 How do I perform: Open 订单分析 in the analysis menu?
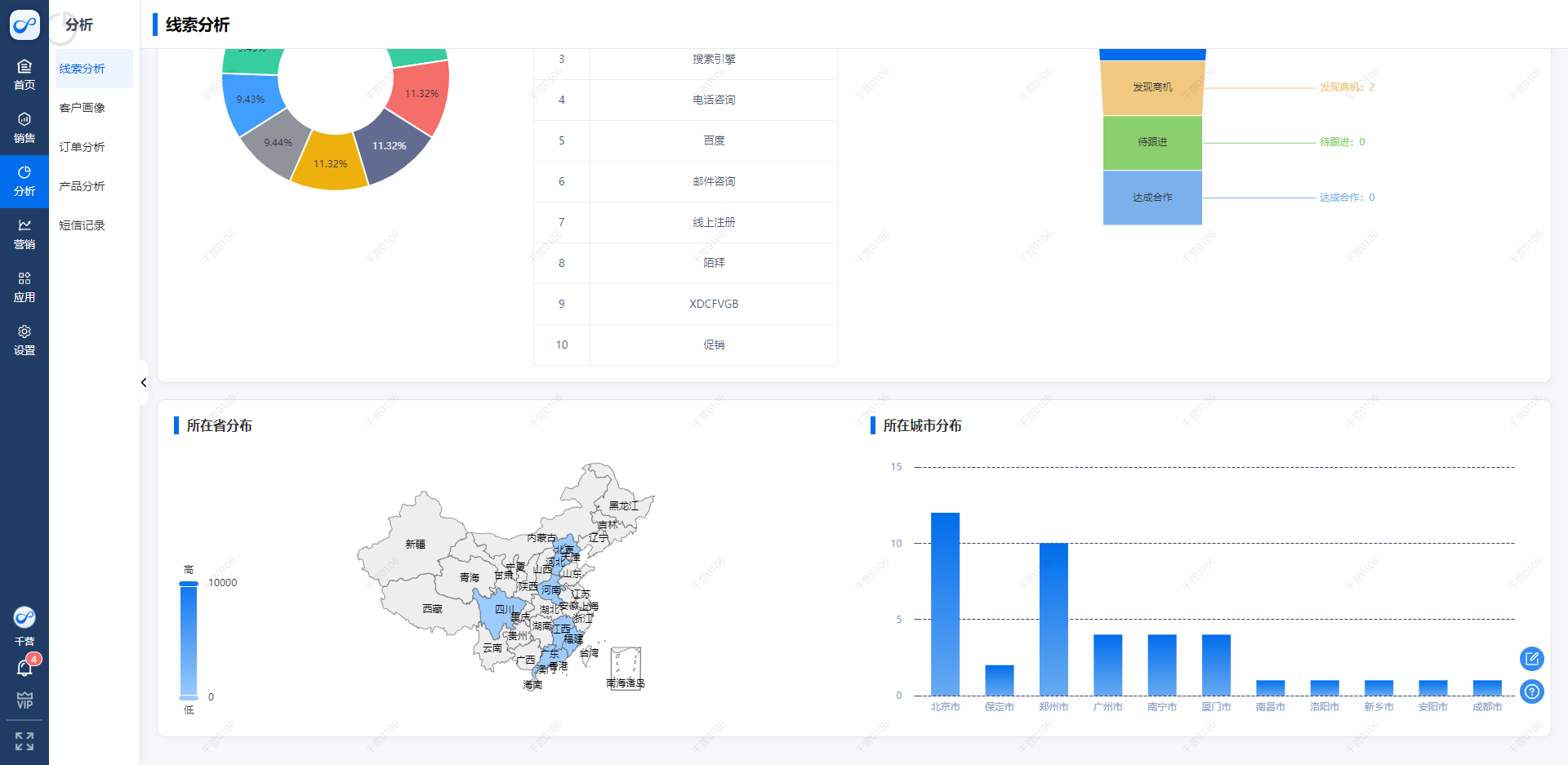tap(82, 147)
